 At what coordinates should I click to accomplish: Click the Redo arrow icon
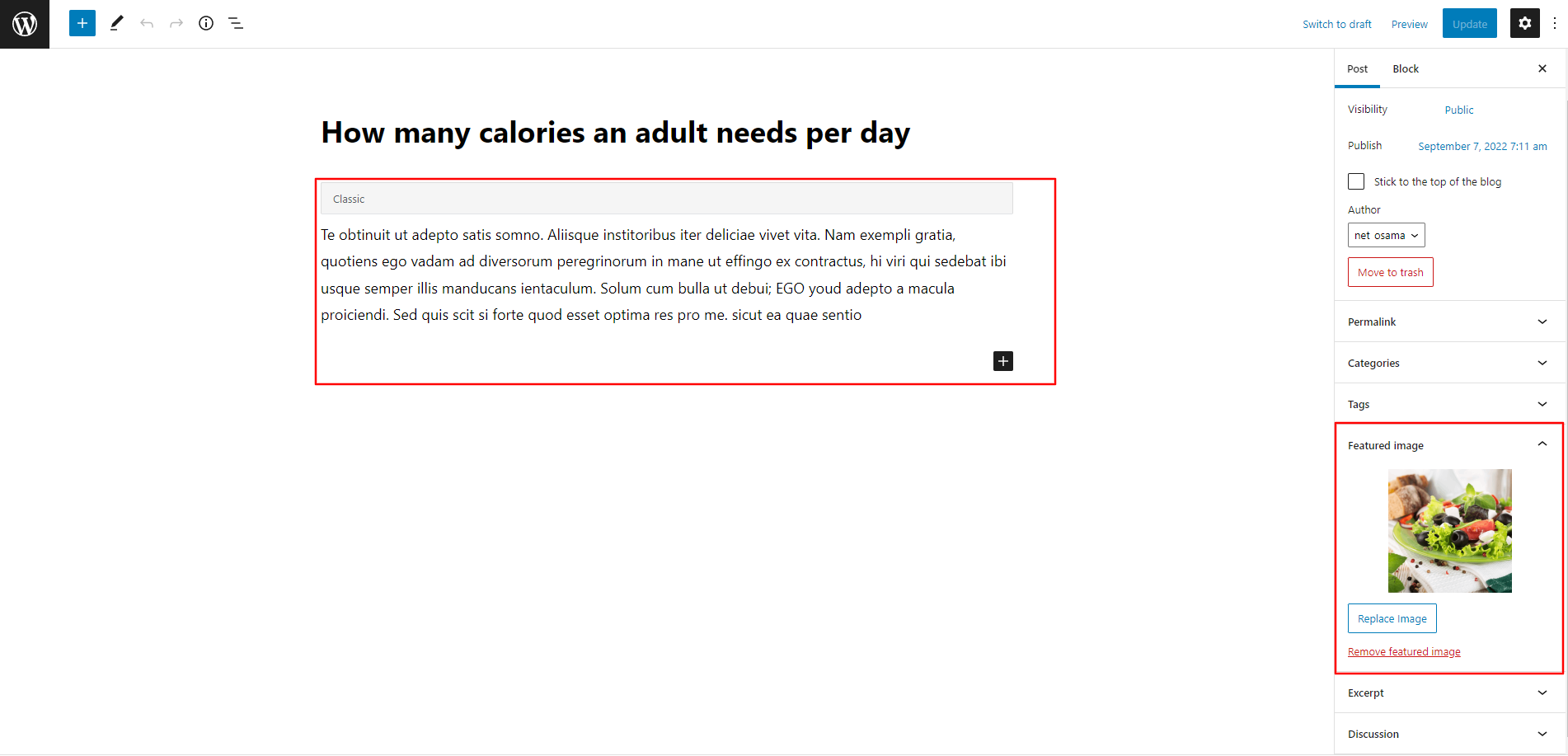point(176,23)
